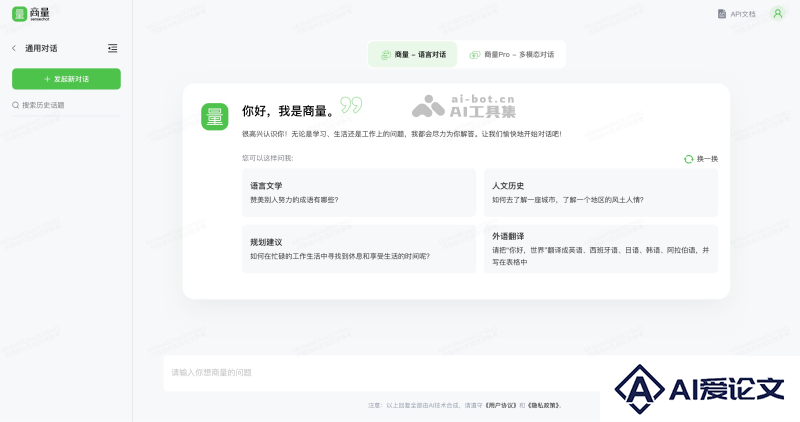Image resolution: width=800 pixels, height=422 pixels.
Task: Switch to 商量Pro - 多模态对话 tab
Action: tap(512, 55)
